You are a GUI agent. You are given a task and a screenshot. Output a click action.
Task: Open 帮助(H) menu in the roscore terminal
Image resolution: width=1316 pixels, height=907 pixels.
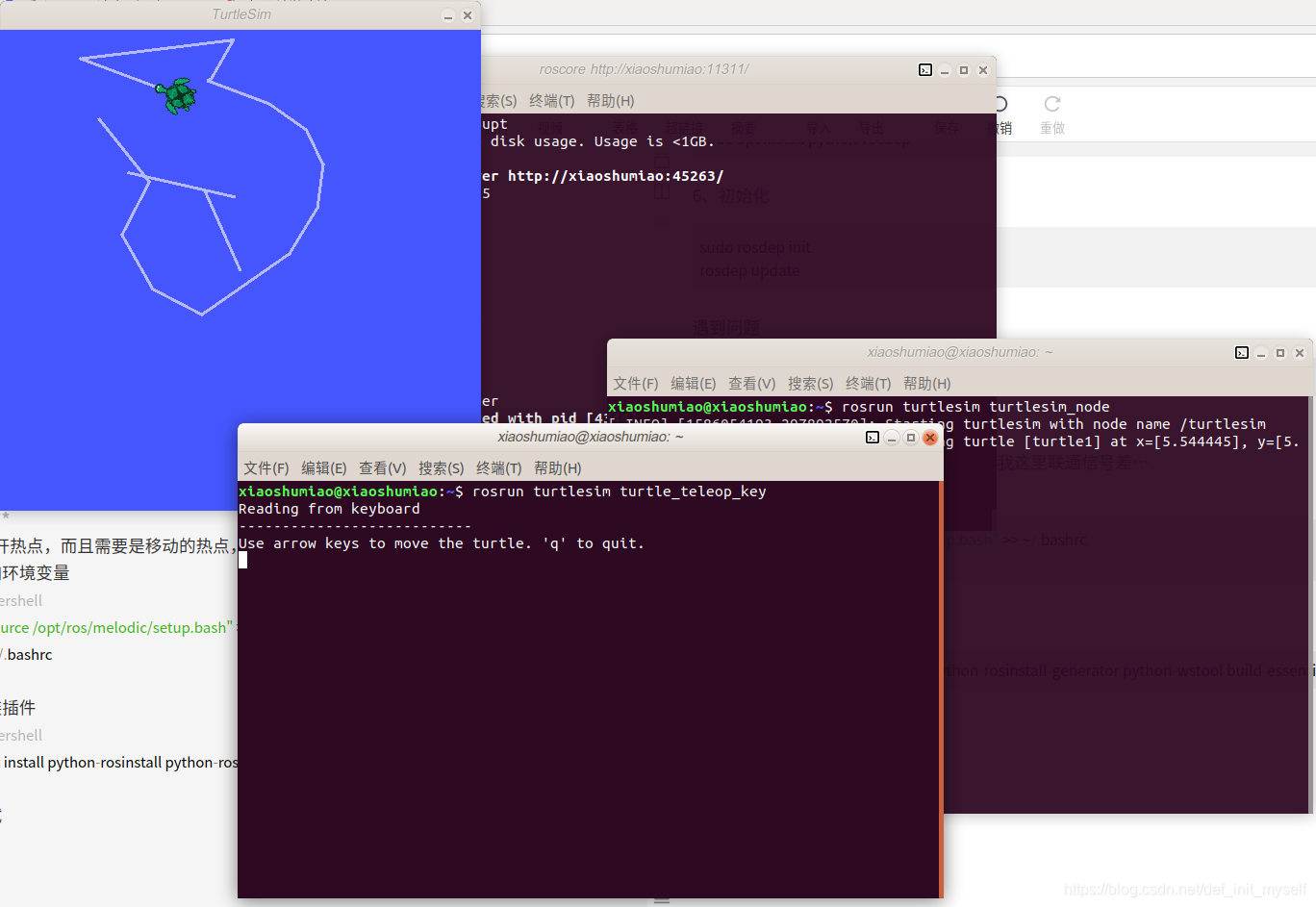pos(611,101)
